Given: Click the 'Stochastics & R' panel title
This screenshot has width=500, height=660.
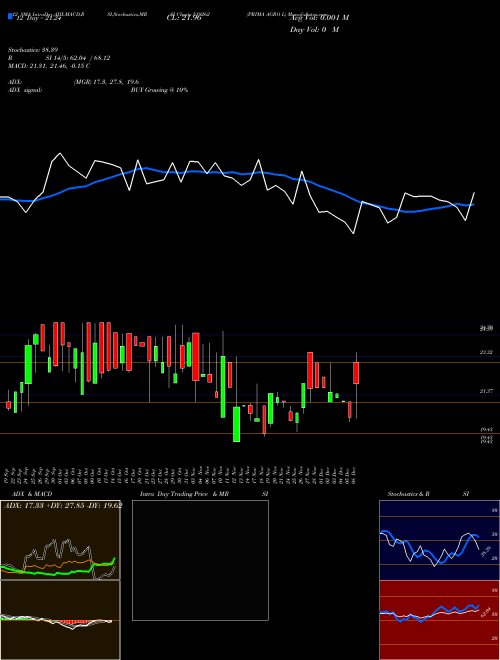Looking at the screenshot, I should (x=408, y=494).
